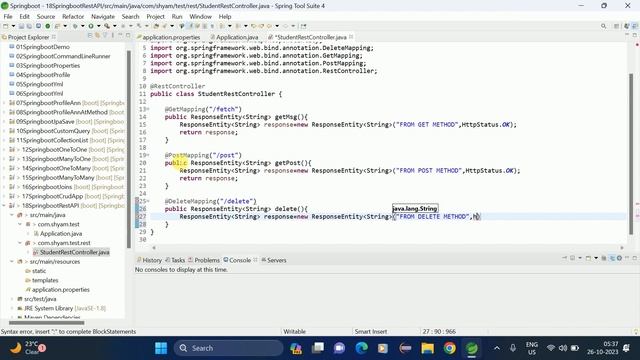Screen dimensions: 640x360
Task: Switch to application.properties editor tab
Action: [x=168, y=37]
